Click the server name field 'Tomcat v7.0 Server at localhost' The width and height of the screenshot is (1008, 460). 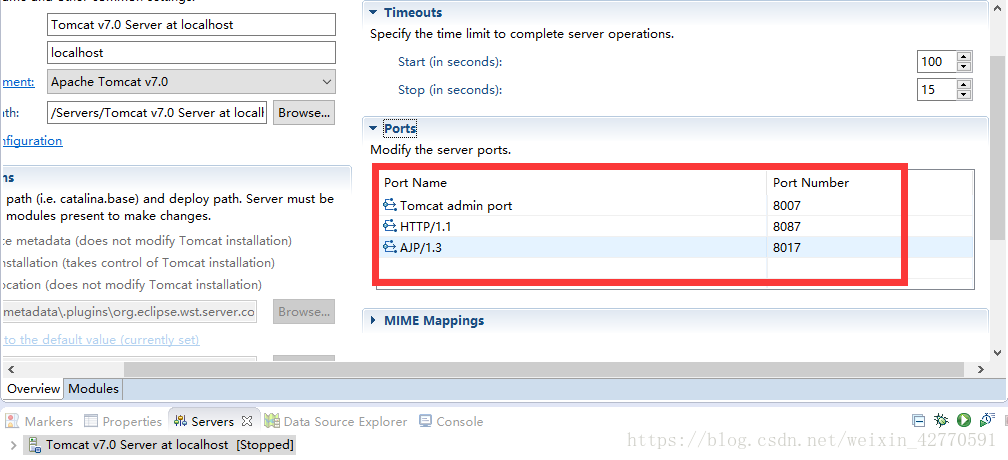(x=191, y=25)
